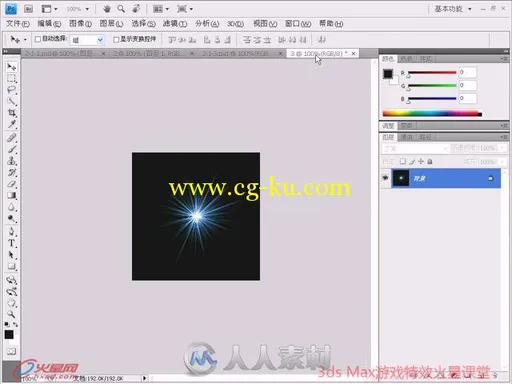Click the foreground color swatch in Color panel
This screenshot has height=384, width=512.
(388, 74)
